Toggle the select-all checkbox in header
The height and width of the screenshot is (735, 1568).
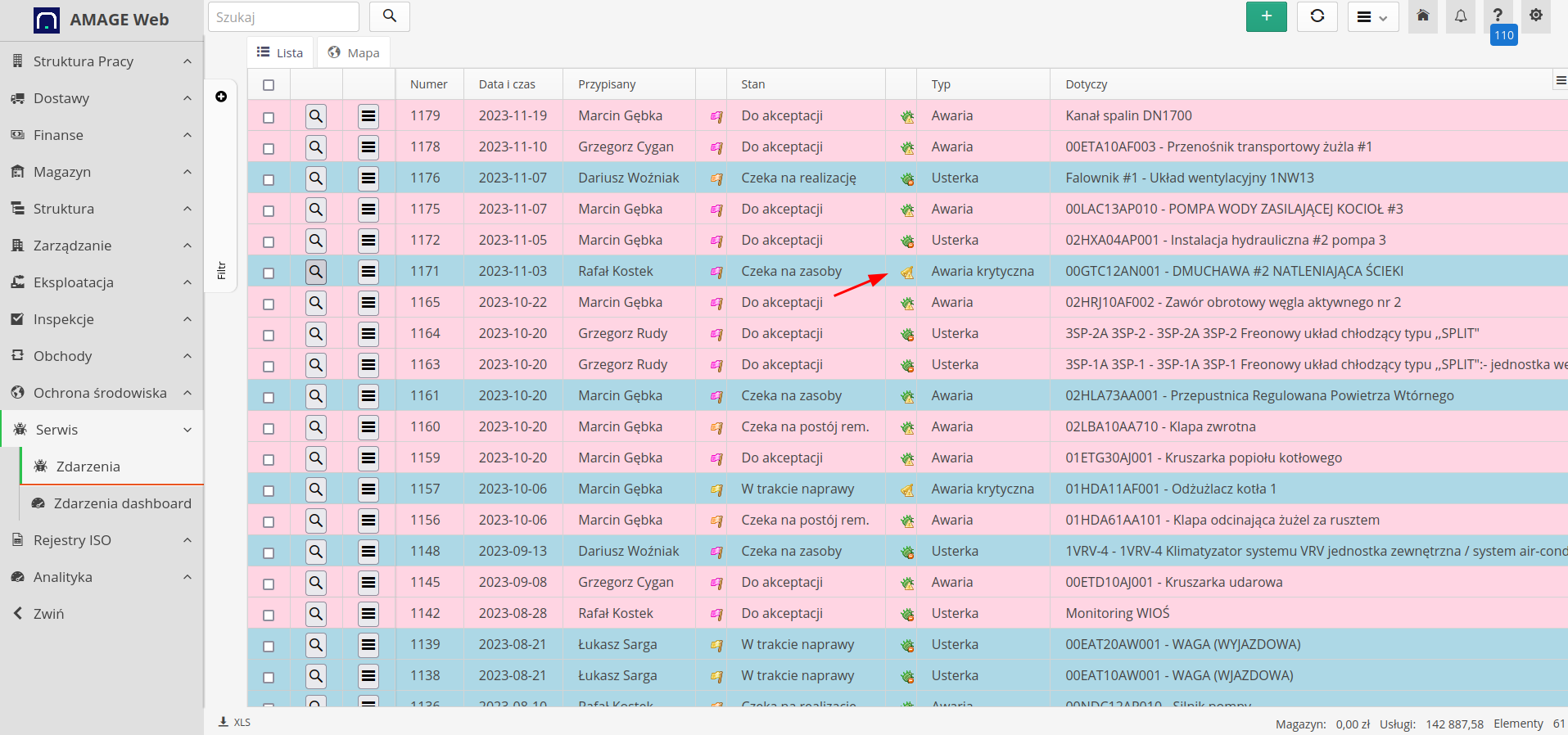[269, 85]
